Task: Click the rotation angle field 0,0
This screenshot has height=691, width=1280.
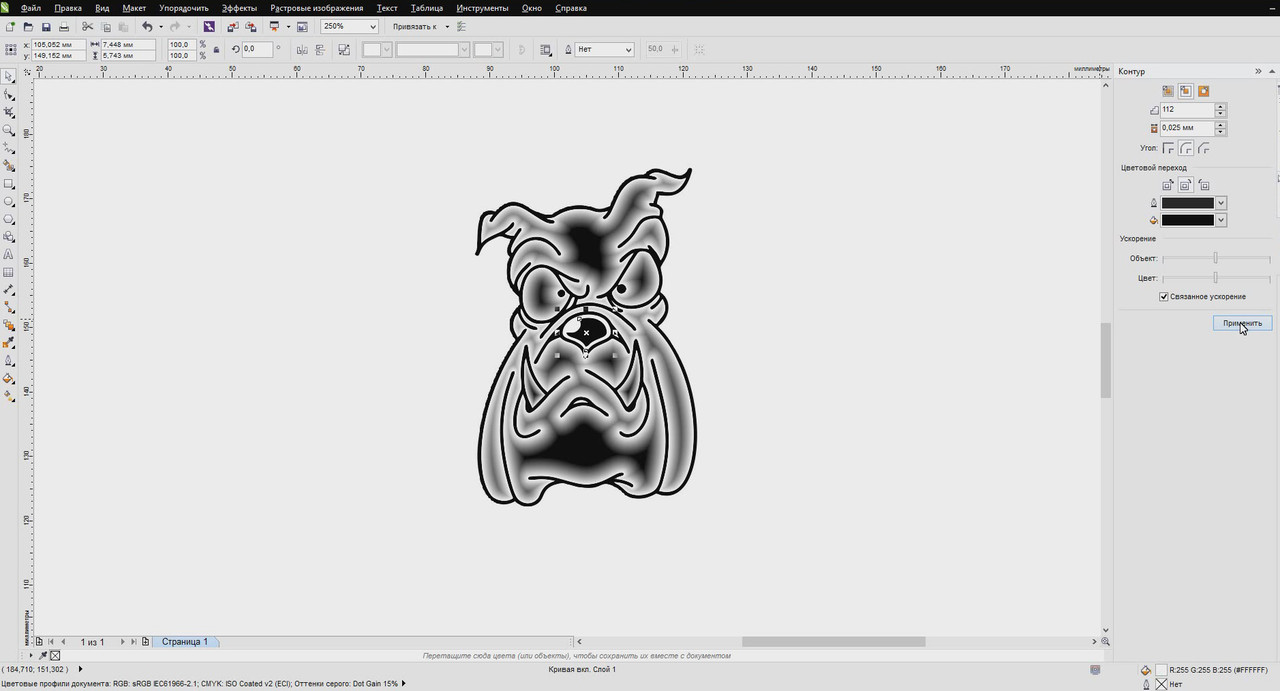Action: 256,49
